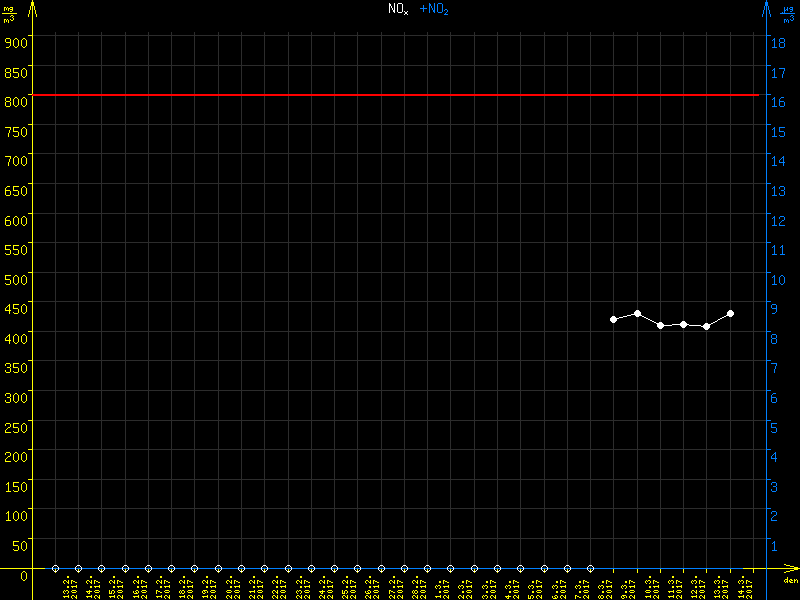
Task: Click the blue +NO2 legend label
Action: 433,9
